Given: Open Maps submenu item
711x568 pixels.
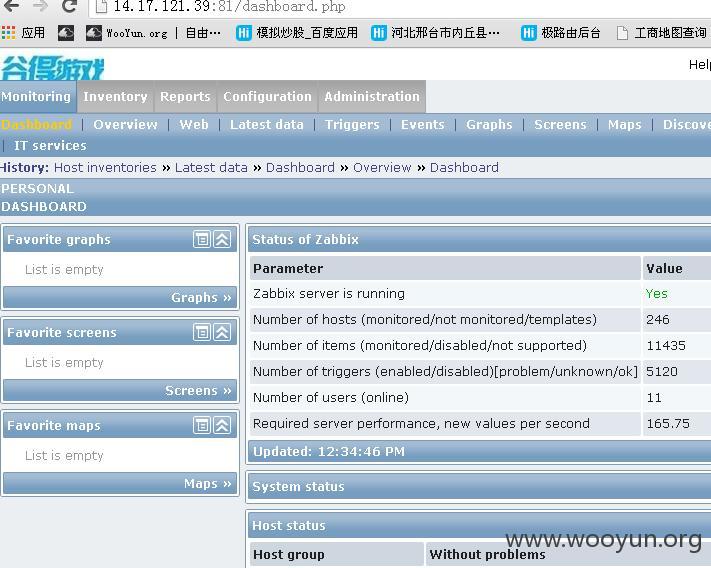Looking at the screenshot, I should pos(625,125).
